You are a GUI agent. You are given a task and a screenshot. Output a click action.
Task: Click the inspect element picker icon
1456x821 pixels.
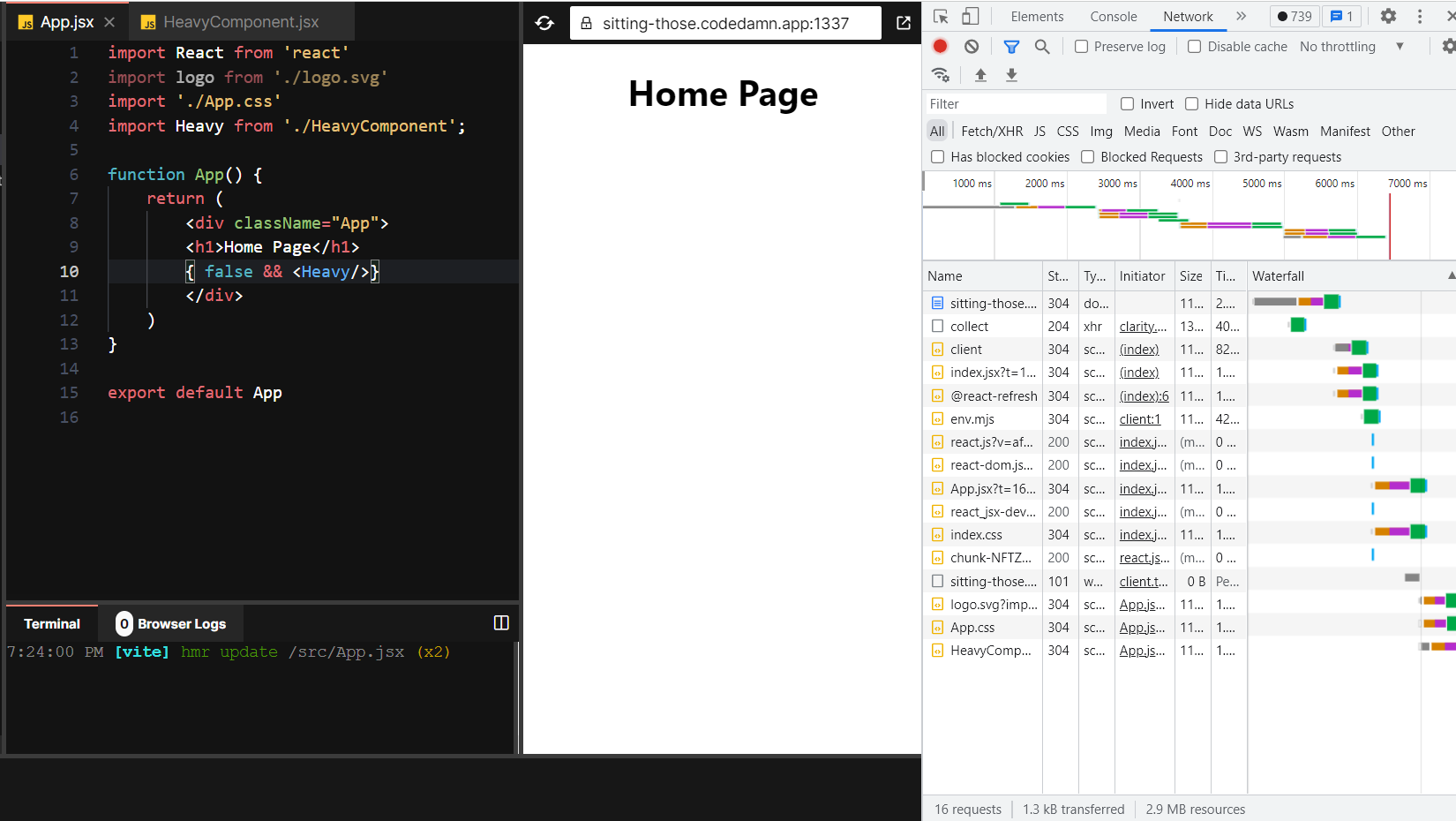pos(941,16)
